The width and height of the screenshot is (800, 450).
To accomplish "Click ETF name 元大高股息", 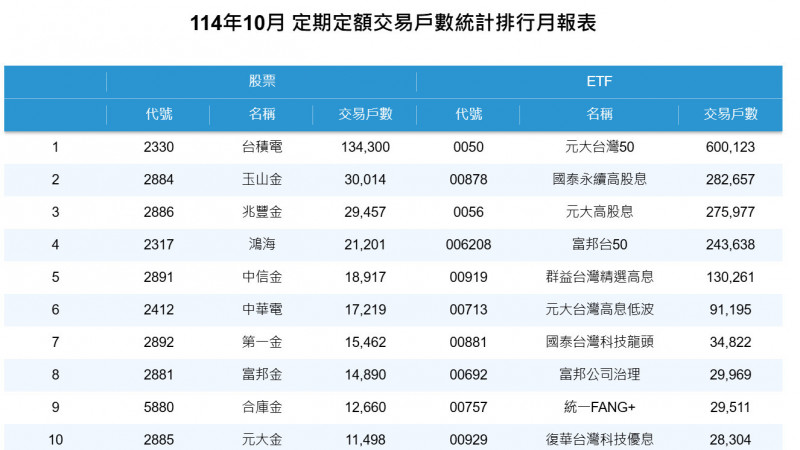I will [x=599, y=212].
